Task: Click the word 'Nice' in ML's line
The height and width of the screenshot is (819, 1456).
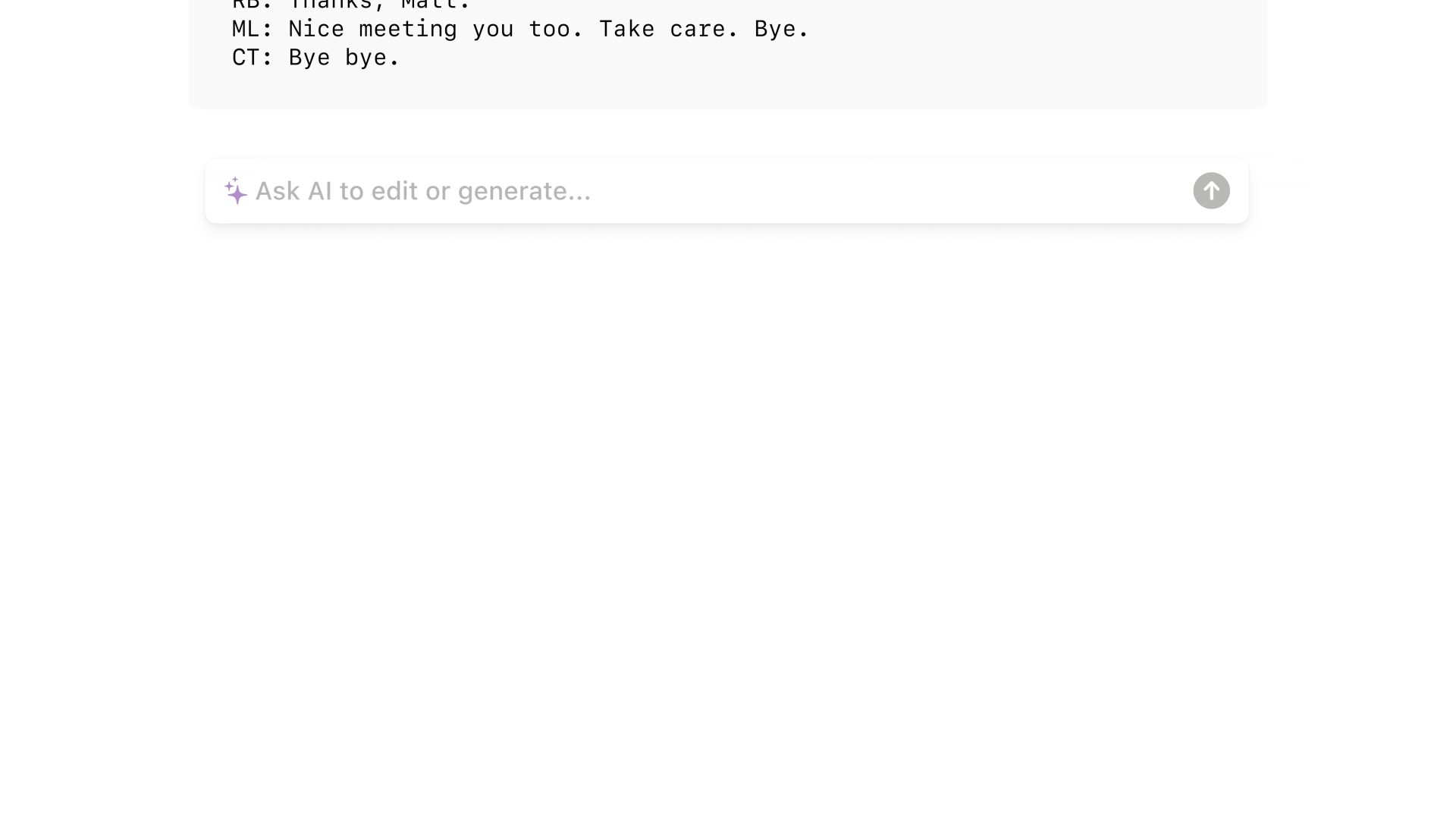Action: pyautogui.click(x=316, y=29)
